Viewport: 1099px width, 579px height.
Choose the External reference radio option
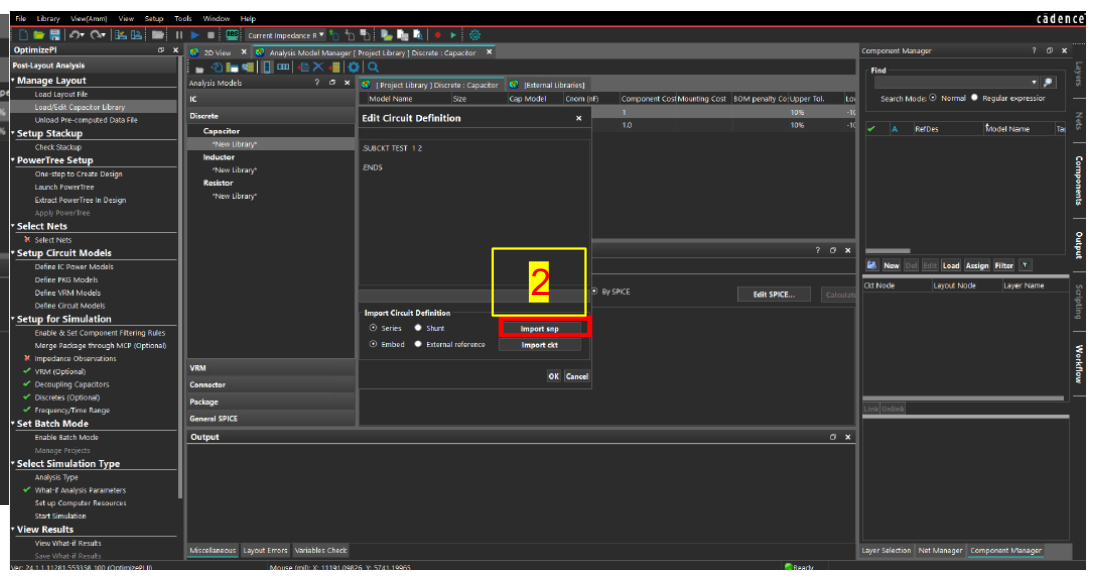click(x=418, y=344)
